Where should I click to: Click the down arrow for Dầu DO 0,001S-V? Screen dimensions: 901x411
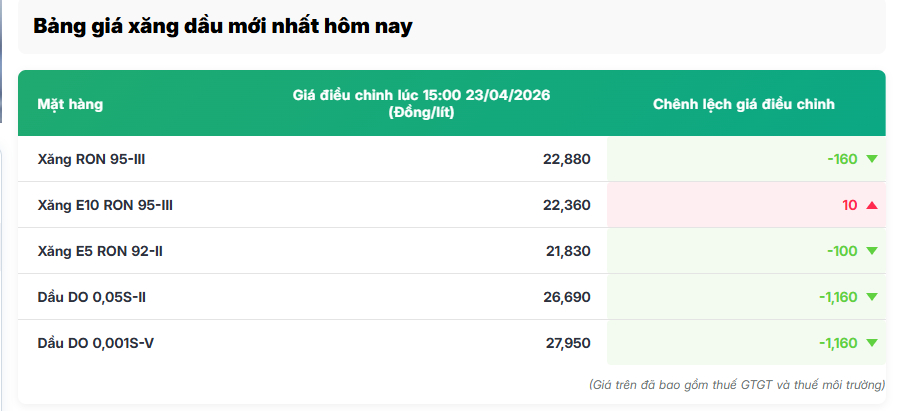[x=872, y=343]
